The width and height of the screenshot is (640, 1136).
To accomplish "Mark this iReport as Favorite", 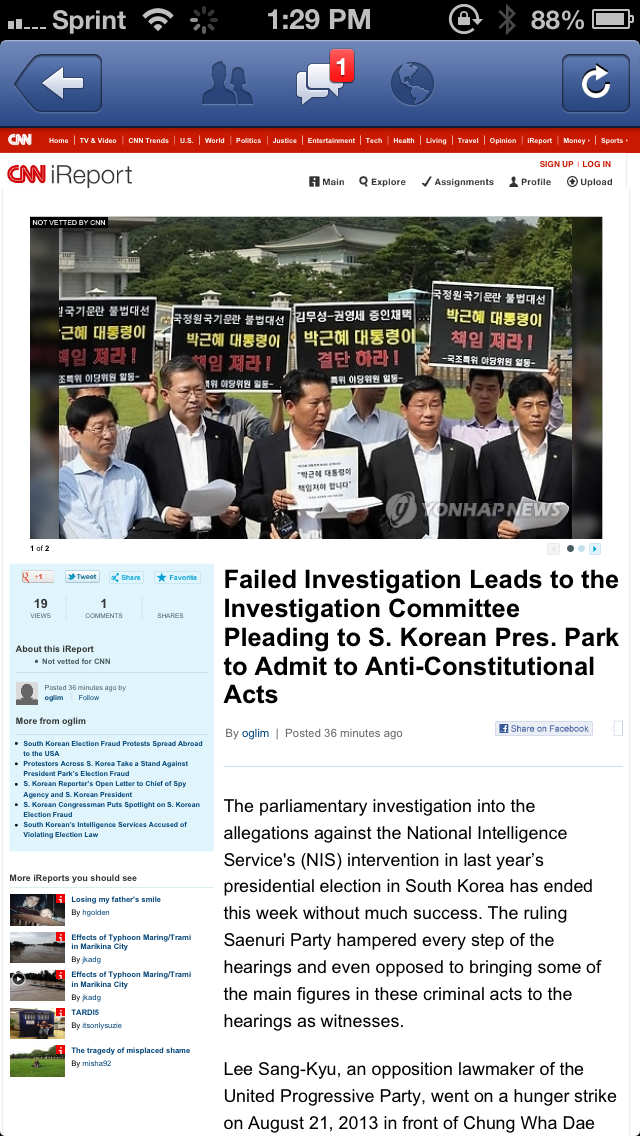I will [177, 577].
